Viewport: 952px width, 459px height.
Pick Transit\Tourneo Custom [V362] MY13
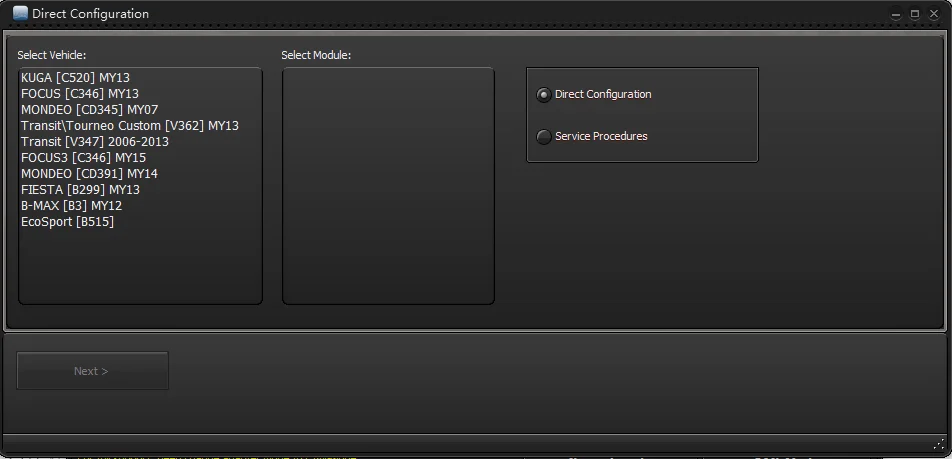coord(129,126)
